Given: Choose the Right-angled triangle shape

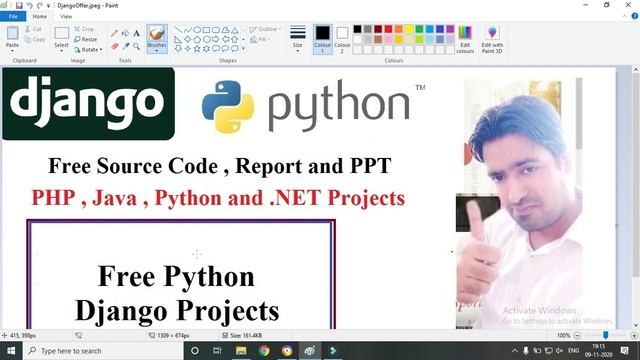Looking at the screenshot, I should [x=178, y=39].
